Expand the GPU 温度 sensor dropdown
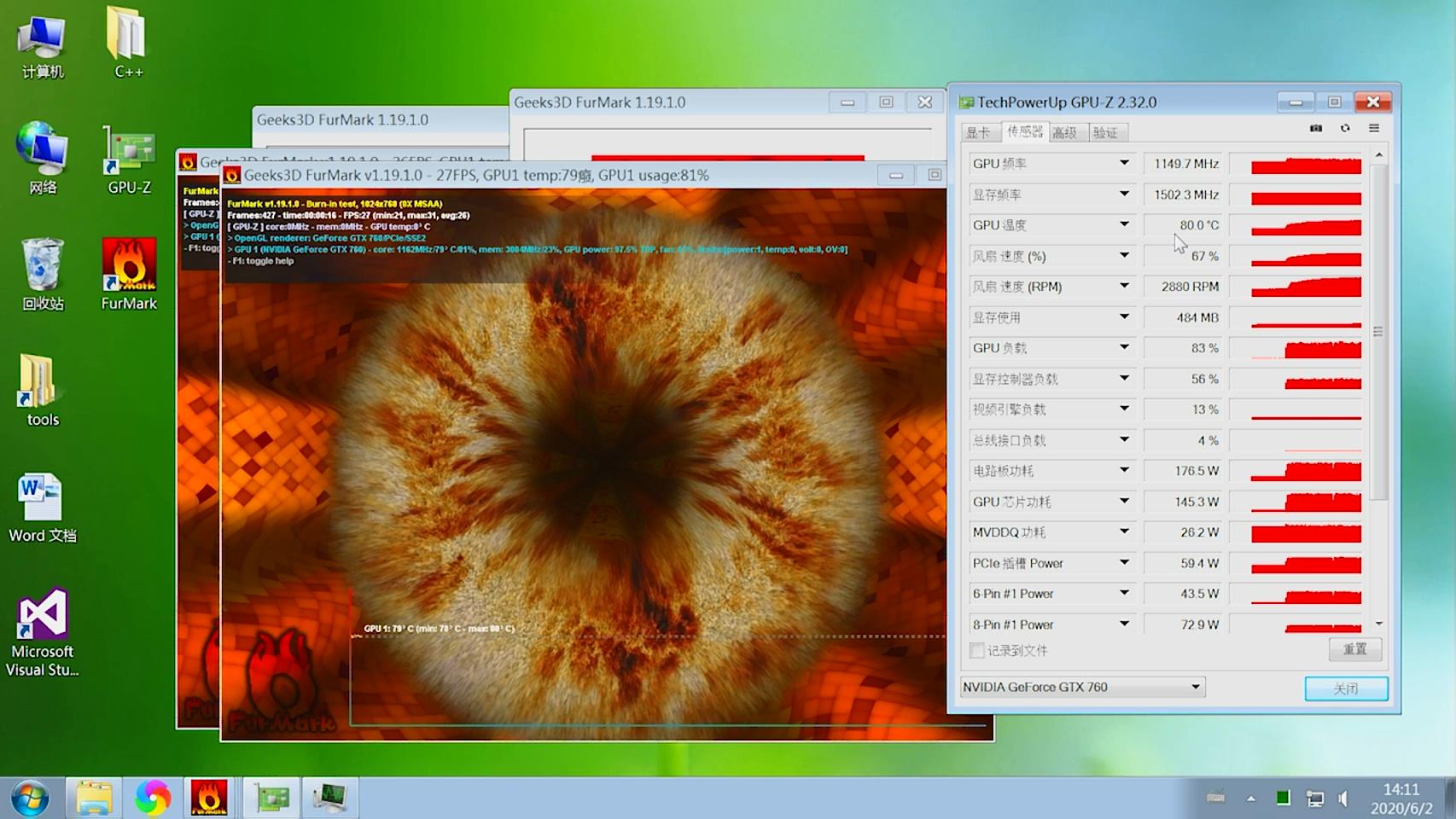This screenshot has height=819, width=1456. point(1124,224)
